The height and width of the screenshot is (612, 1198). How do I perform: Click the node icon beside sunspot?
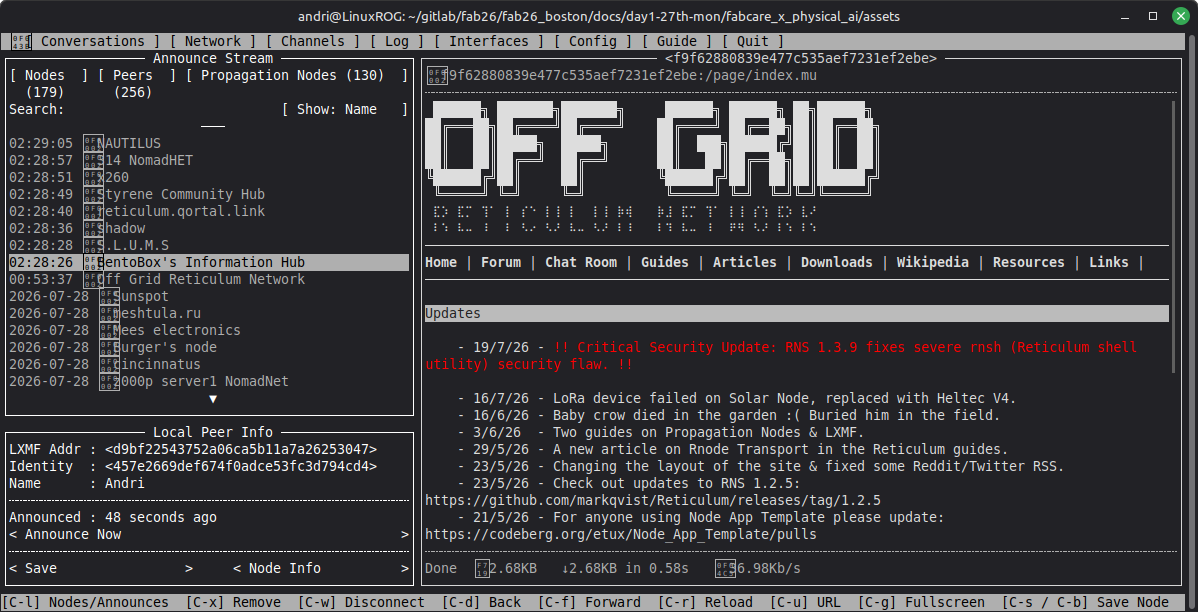pos(109,296)
